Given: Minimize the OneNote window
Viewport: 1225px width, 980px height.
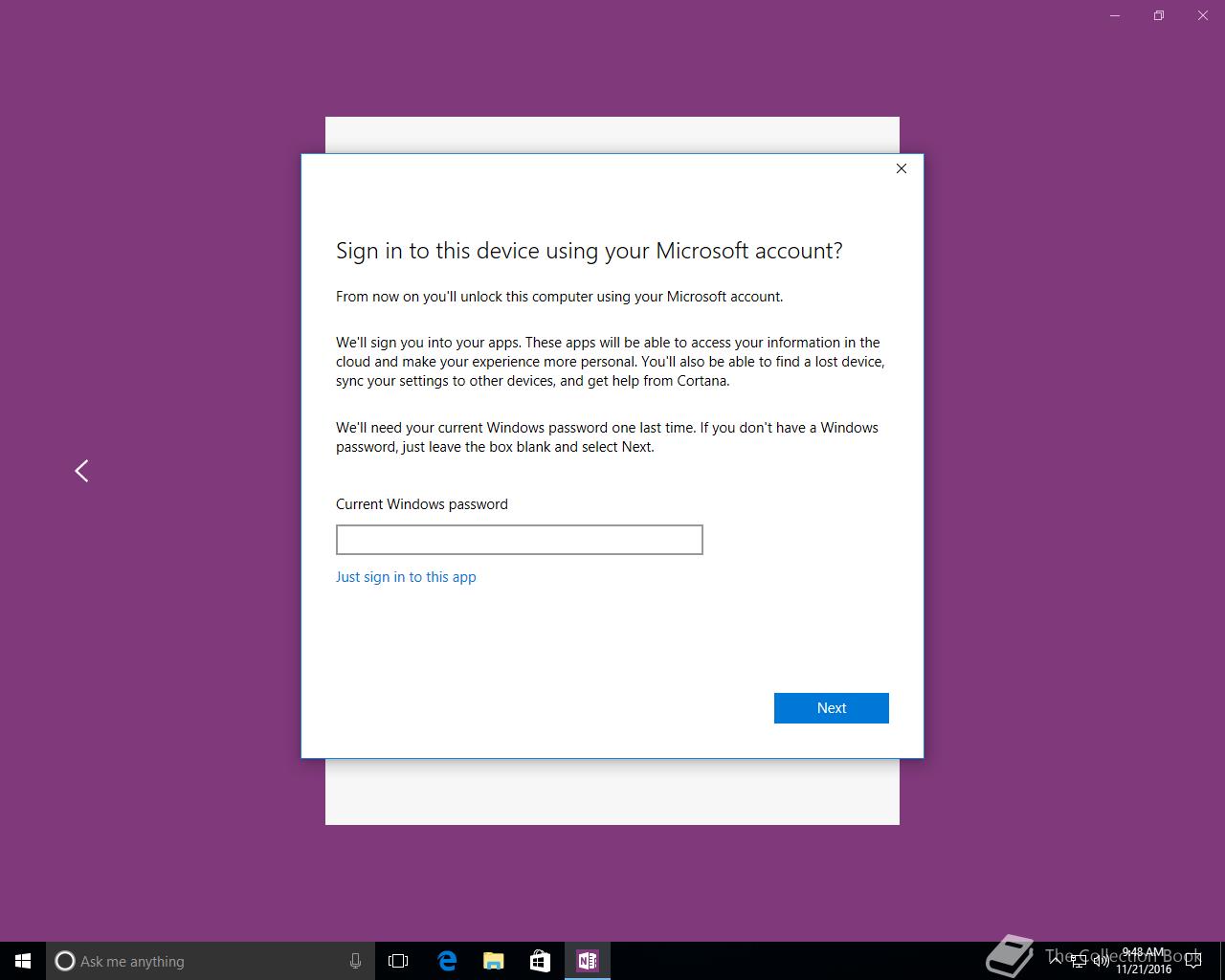Looking at the screenshot, I should (x=1115, y=15).
